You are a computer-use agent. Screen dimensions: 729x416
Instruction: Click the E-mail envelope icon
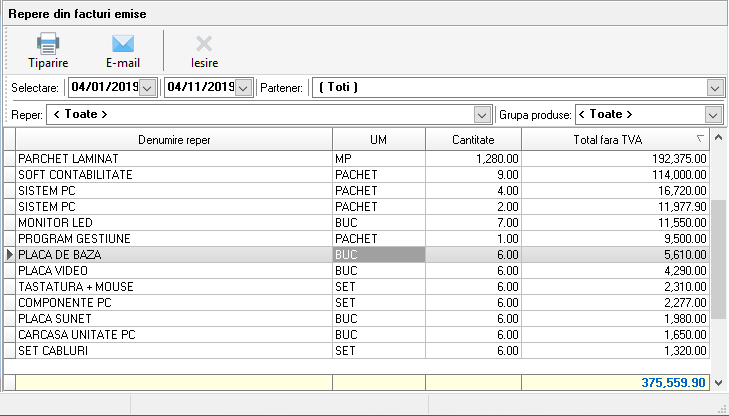123,43
